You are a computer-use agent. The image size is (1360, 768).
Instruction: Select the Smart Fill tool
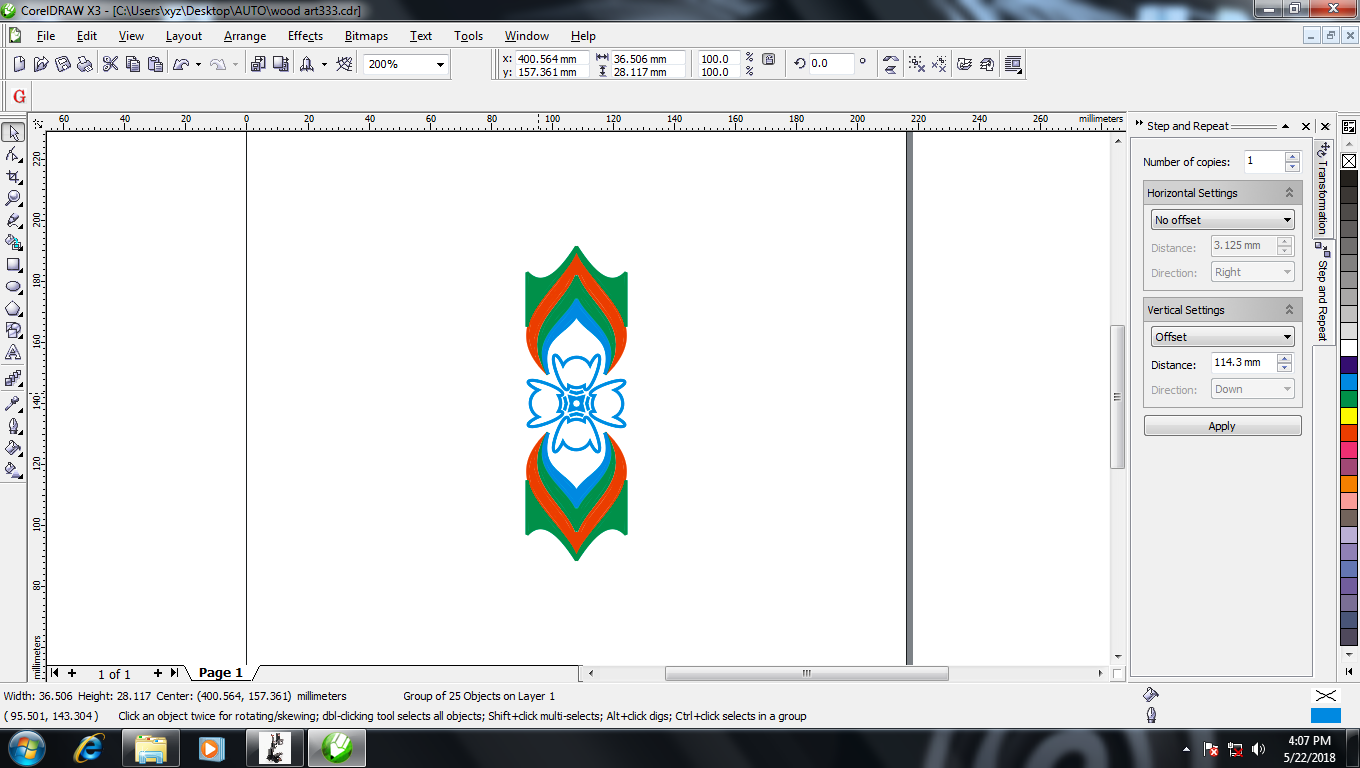click(x=13, y=242)
